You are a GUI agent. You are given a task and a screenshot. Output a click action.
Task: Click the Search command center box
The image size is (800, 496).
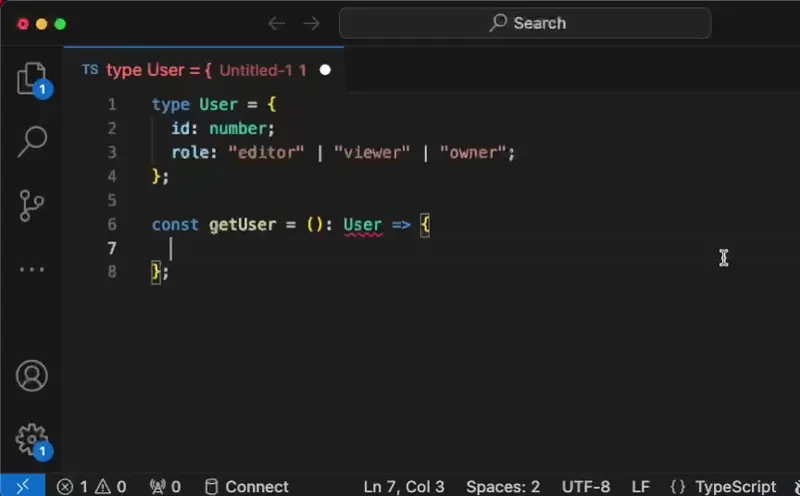coord(525,23)
